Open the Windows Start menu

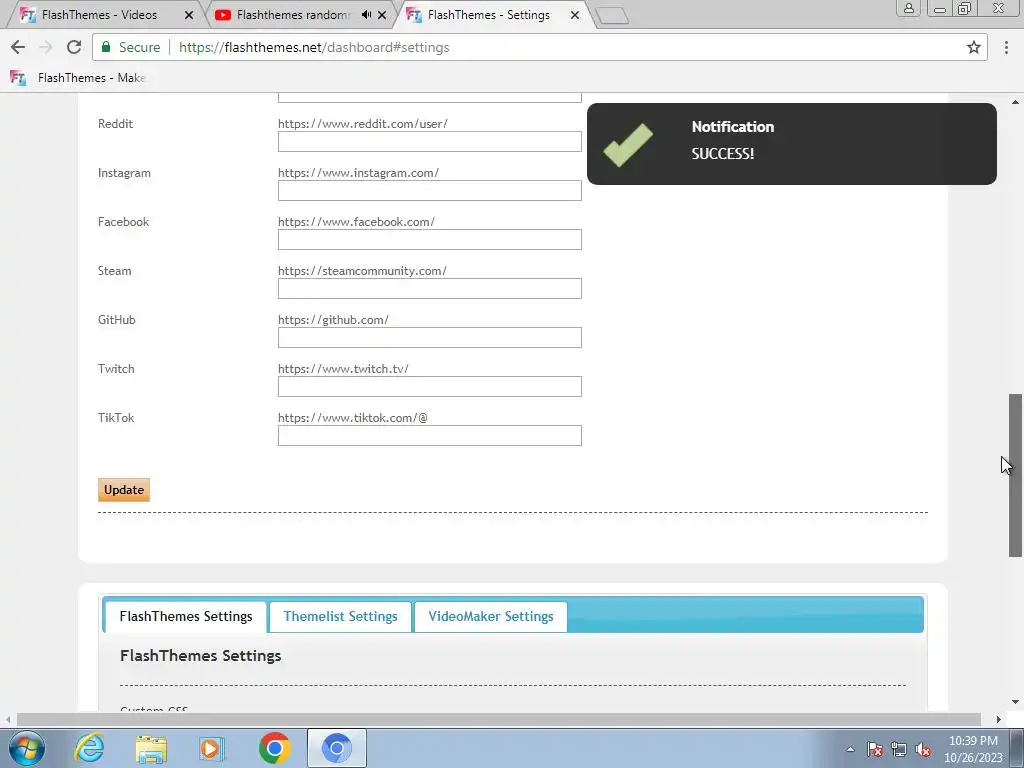point(27,748)
